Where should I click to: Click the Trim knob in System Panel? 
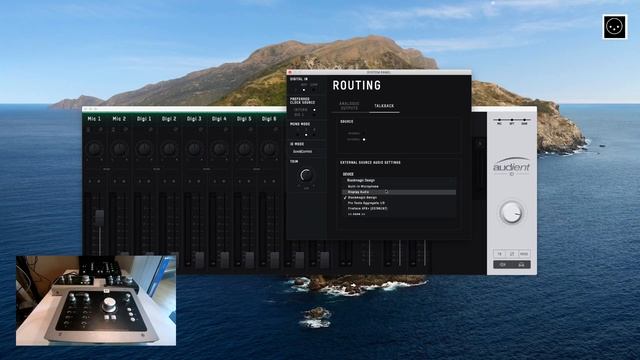coord(306,176)
